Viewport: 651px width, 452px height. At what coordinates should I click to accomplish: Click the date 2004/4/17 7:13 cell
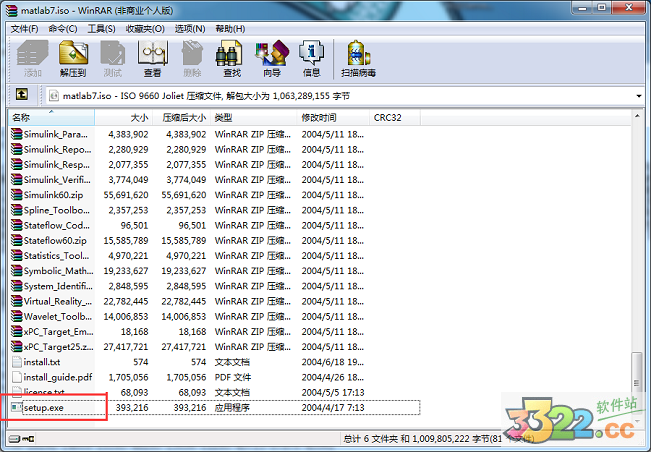333,408
